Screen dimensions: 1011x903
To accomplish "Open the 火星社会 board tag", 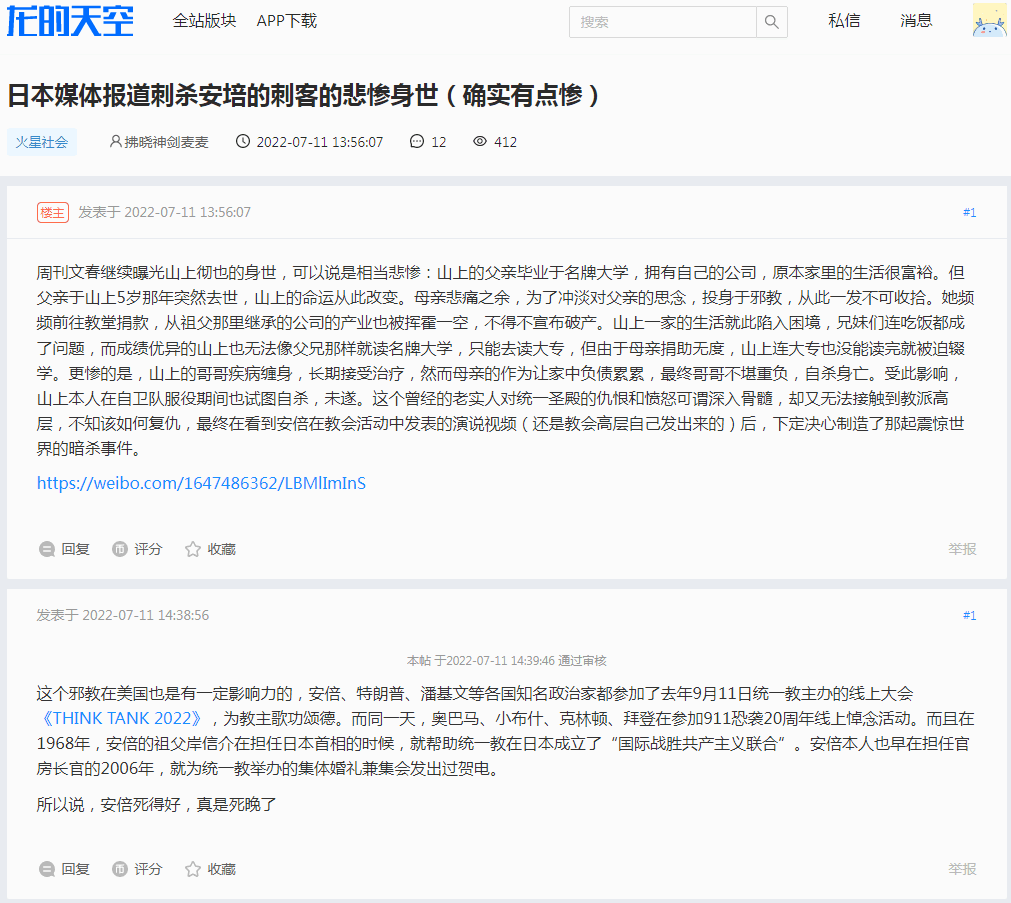I will (x=42, y=142).
